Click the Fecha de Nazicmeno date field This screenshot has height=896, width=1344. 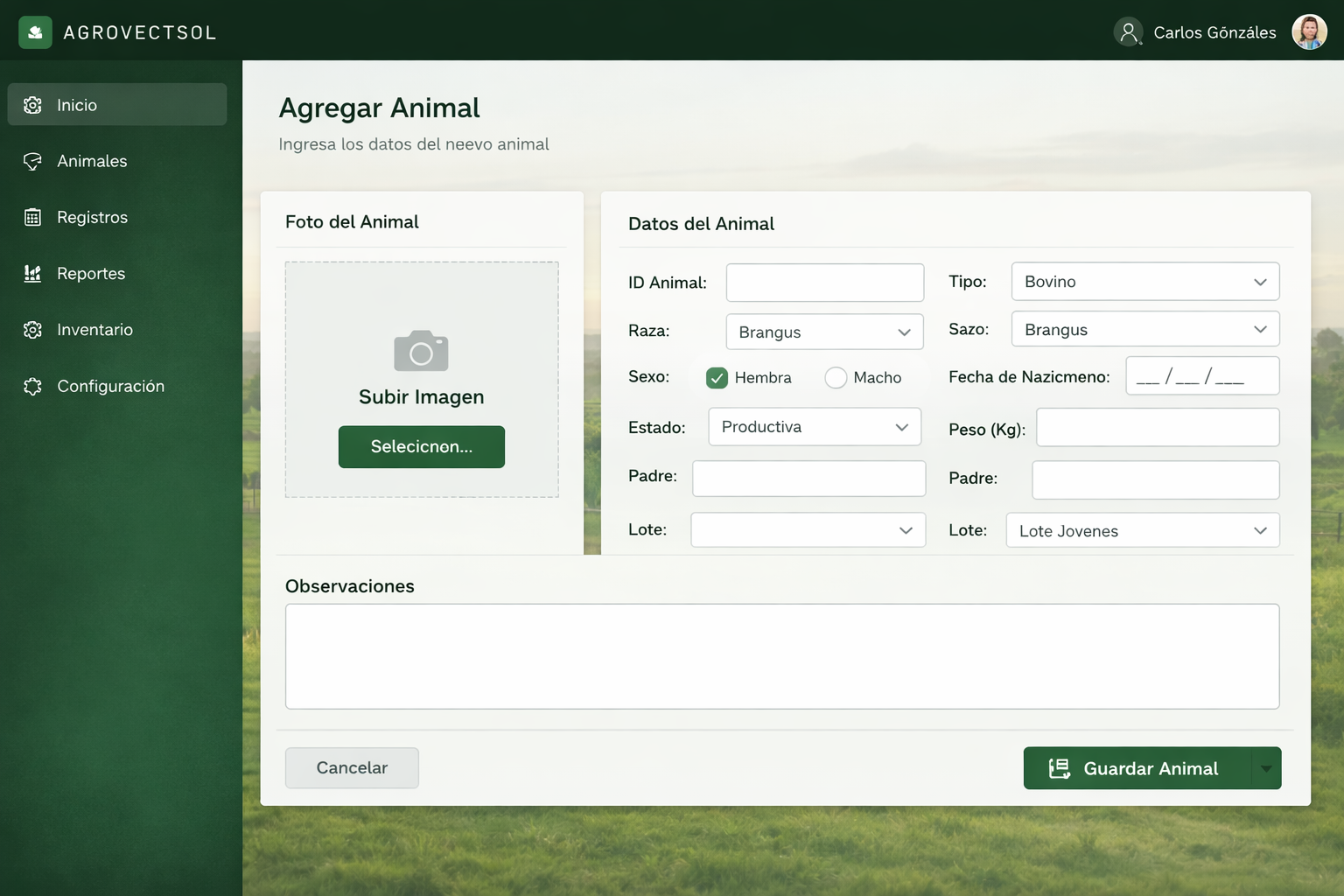click(x=1202, y=375)
